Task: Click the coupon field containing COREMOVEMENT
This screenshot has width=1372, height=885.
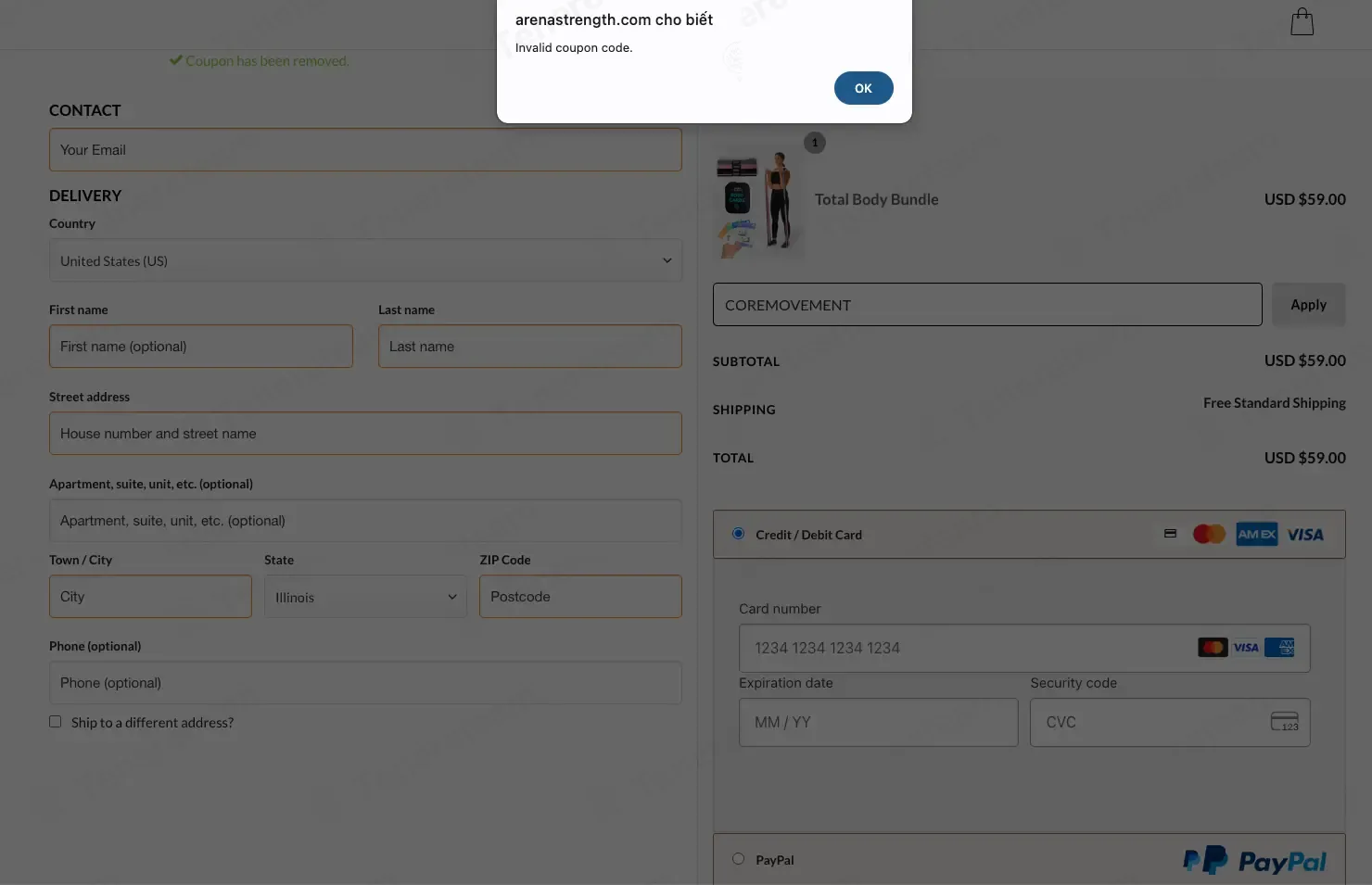Action: point(987,304)
